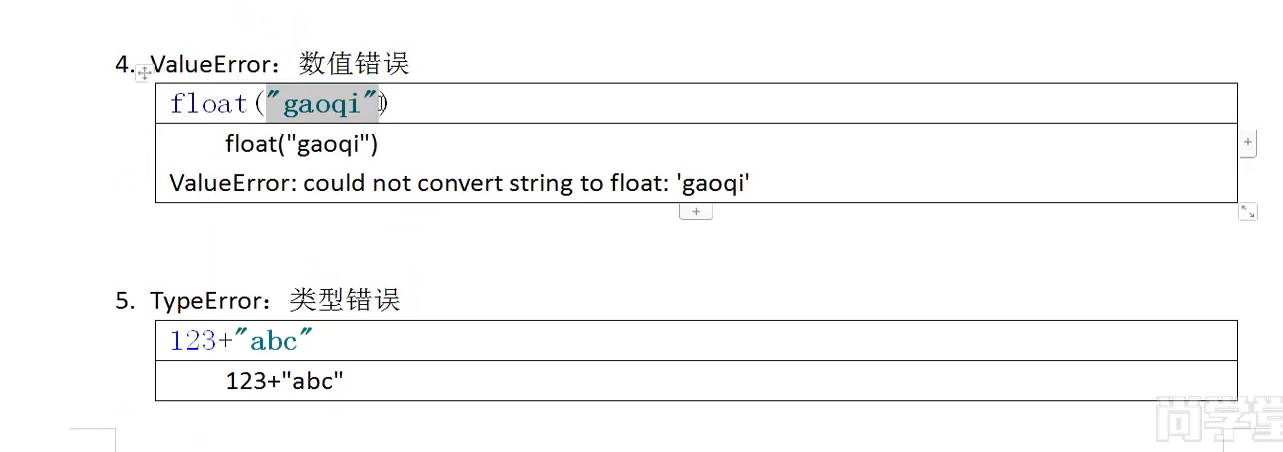The image size is (1283, 452).
Task: Click the table move handle near ValueError heading
Action: (x=144, y=72)
